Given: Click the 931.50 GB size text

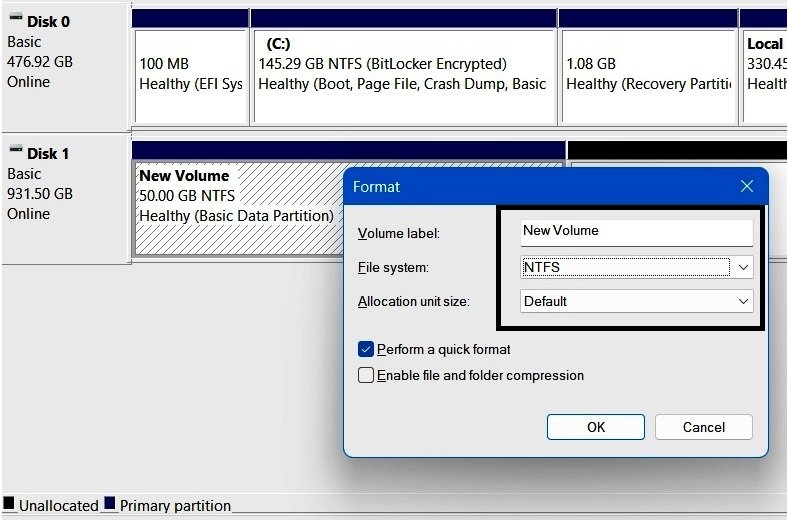Looking at the screenshot, I should click(x=40, y=194).
